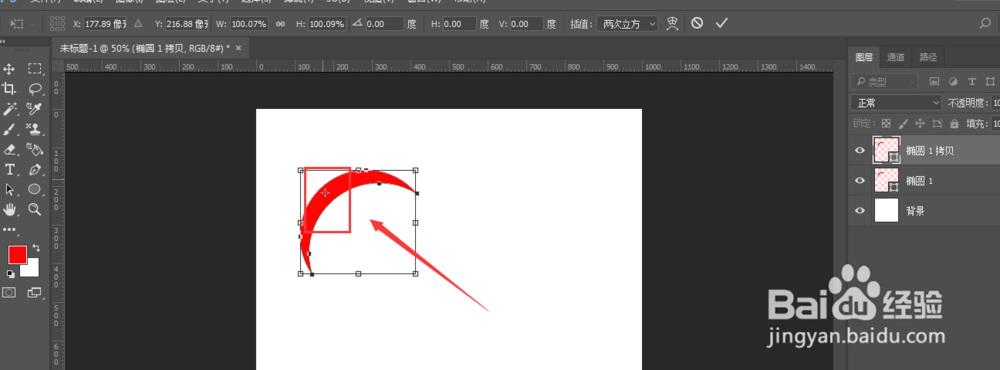
Task: Lock artboard auto-nesting
Action: click(937, 123)
